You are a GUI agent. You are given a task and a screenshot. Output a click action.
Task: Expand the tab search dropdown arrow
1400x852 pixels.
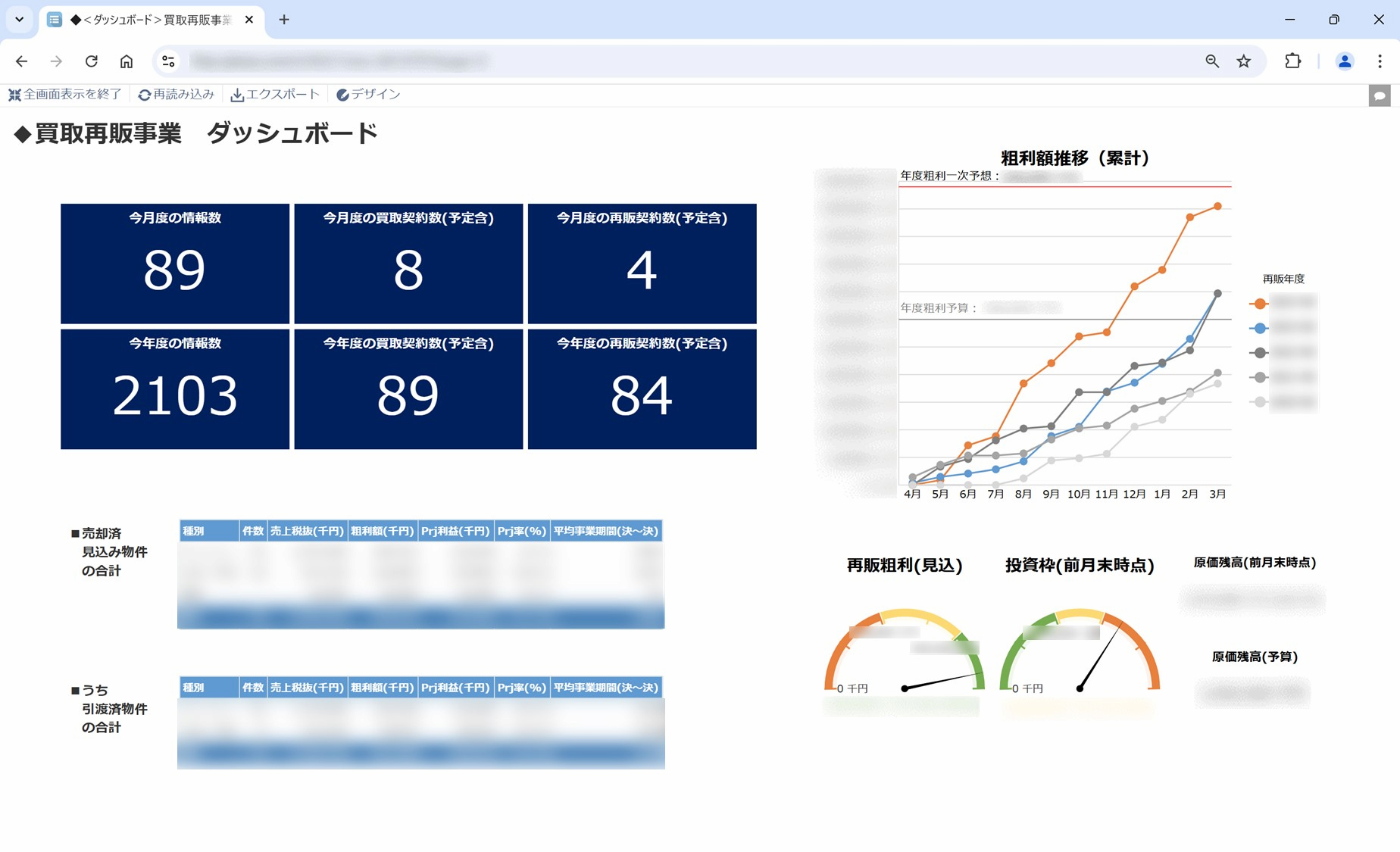tap(20, 20)
